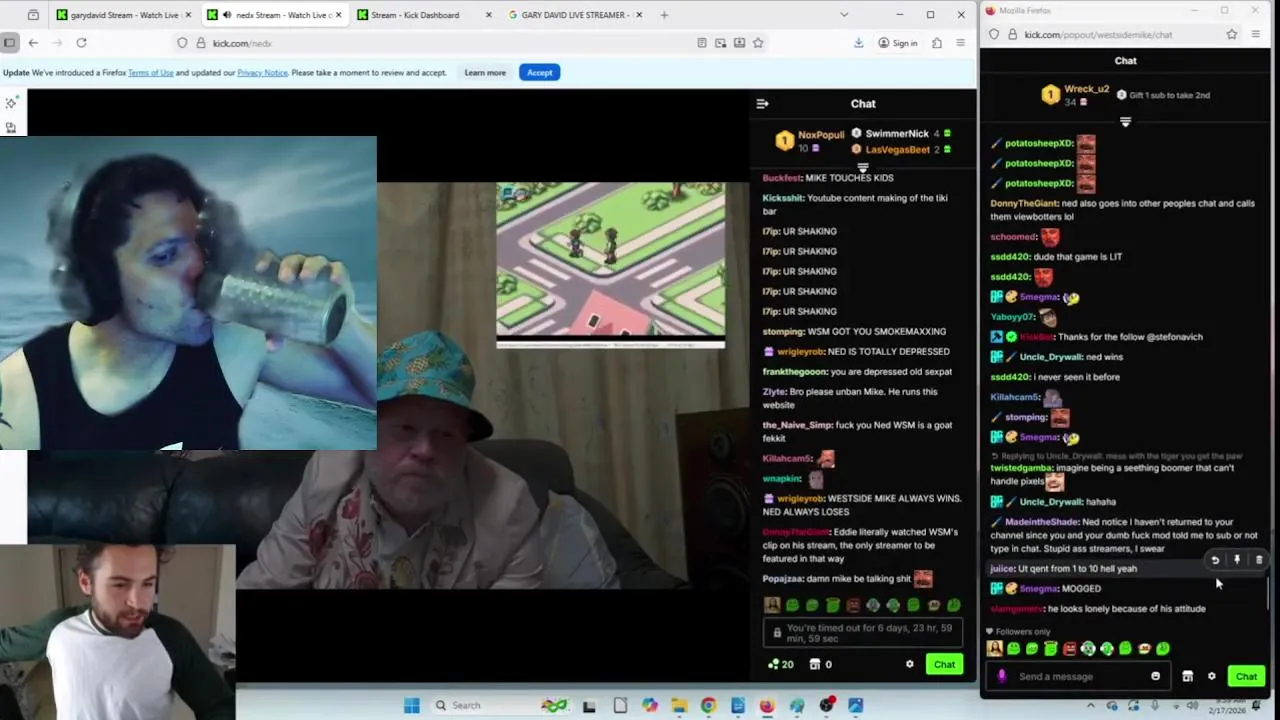The height and width of the screenshot is (720, 1280).
Task: Open tracking protection shield in main window
Action: 182,43
